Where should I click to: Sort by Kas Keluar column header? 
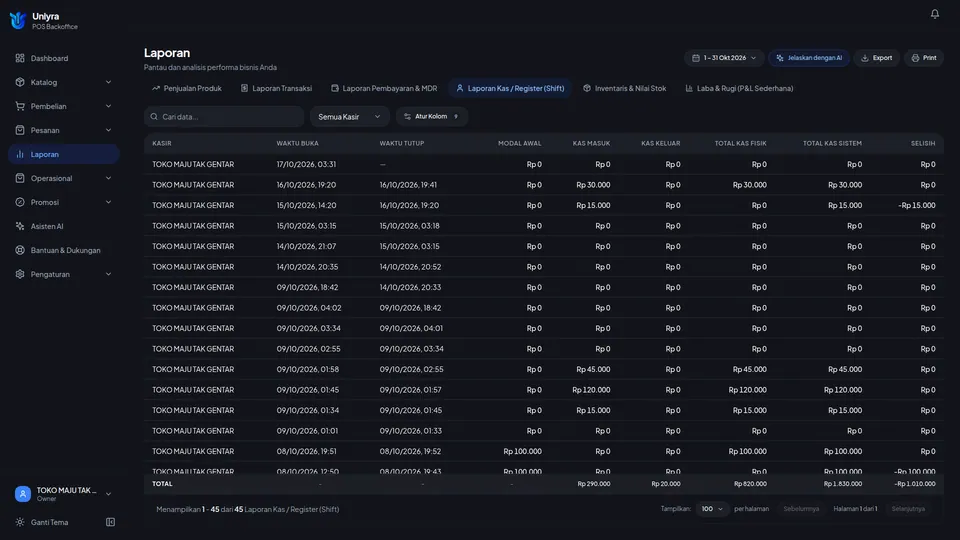(661, 143)
